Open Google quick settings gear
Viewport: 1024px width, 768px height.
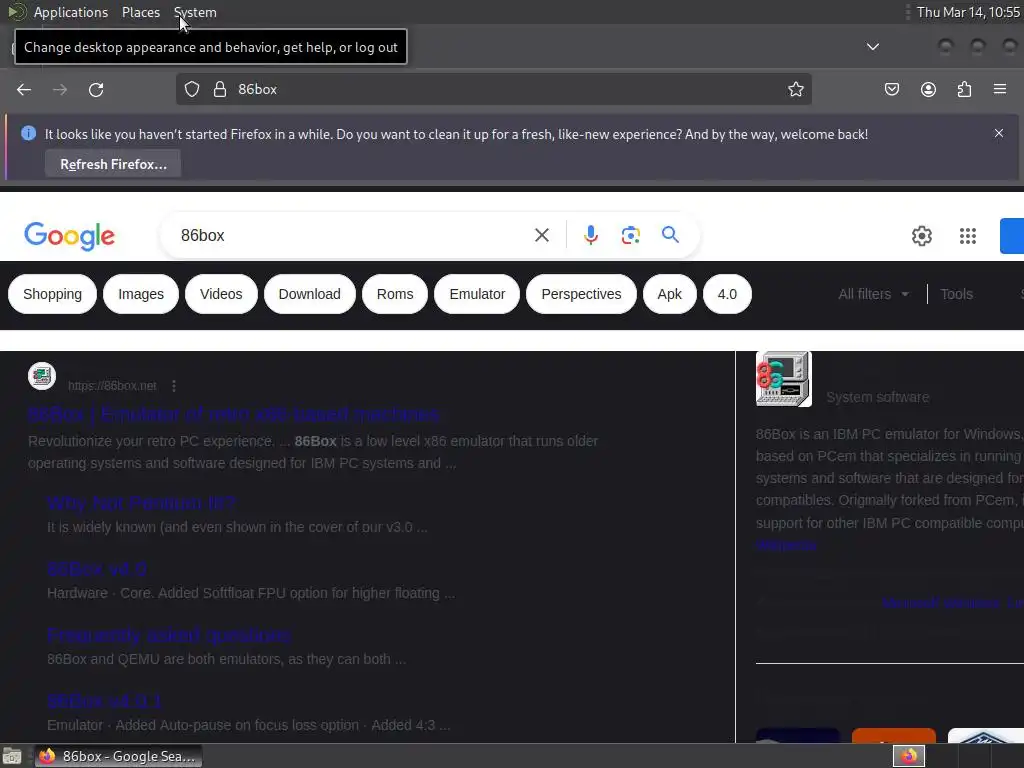921,236
